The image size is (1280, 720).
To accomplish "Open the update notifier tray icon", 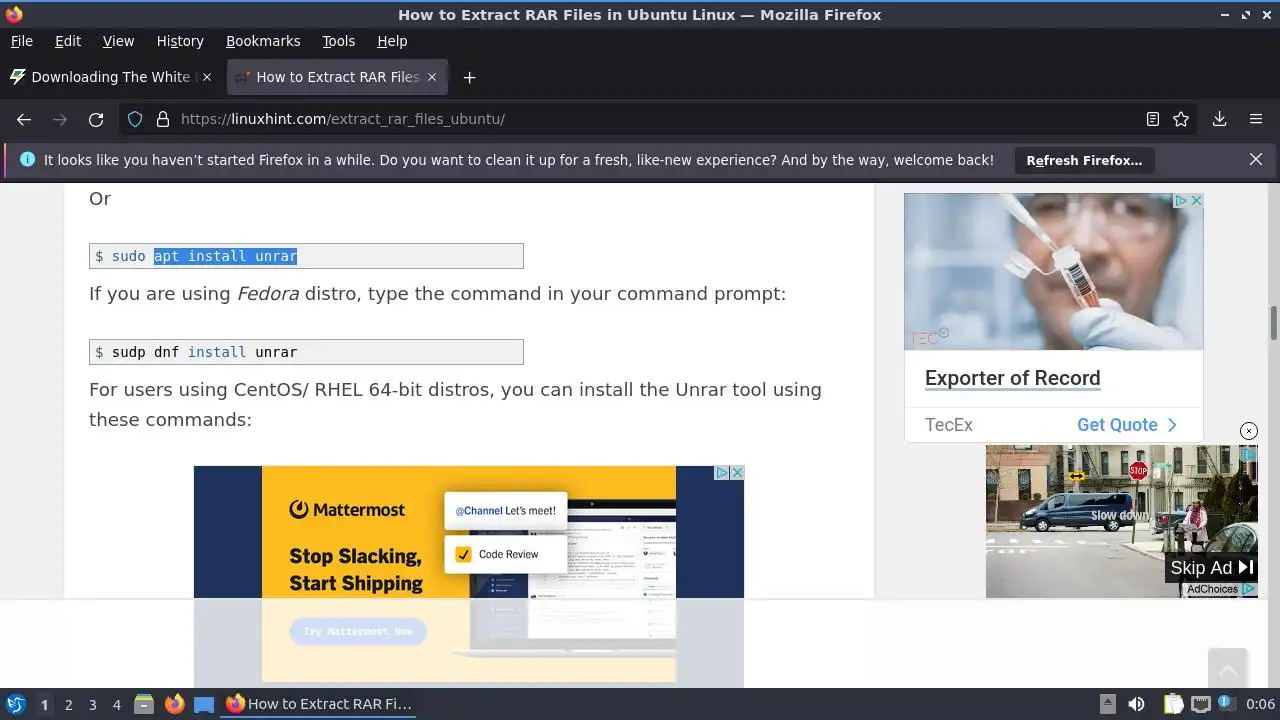I will [1226, 704].
